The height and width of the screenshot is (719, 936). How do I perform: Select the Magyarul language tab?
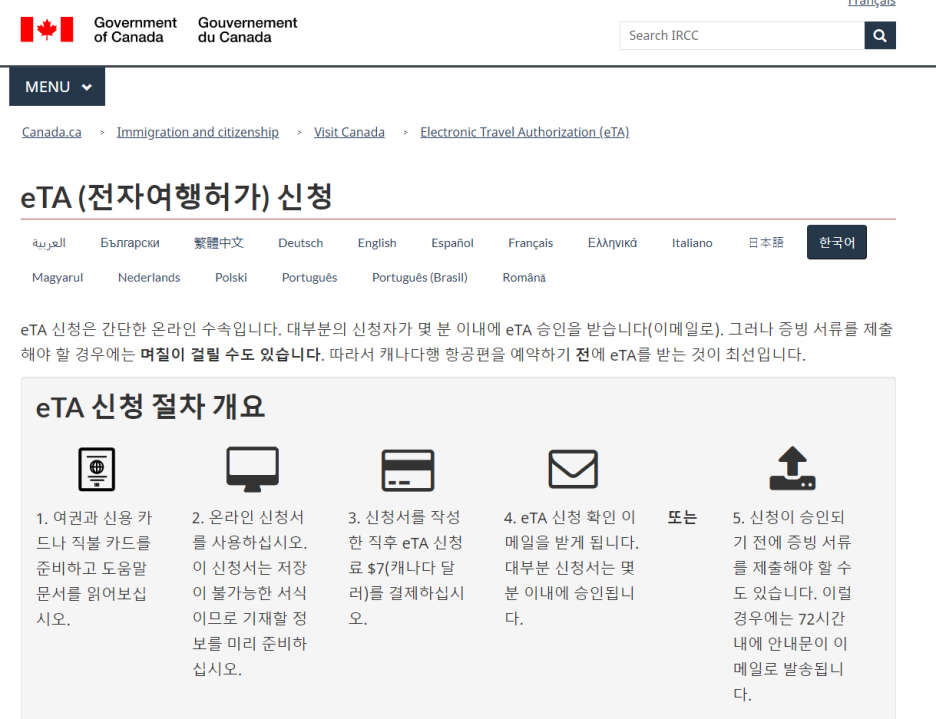click(57, 277)
